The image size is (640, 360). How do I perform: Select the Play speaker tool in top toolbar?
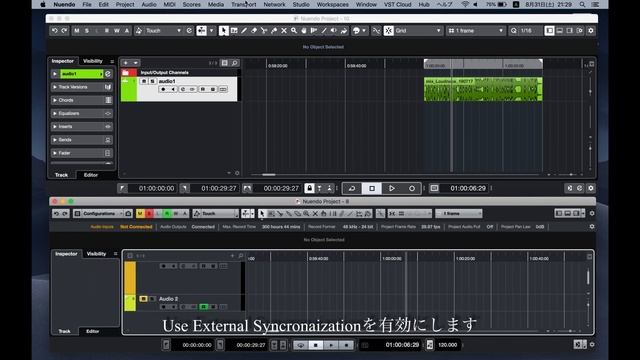333,31
